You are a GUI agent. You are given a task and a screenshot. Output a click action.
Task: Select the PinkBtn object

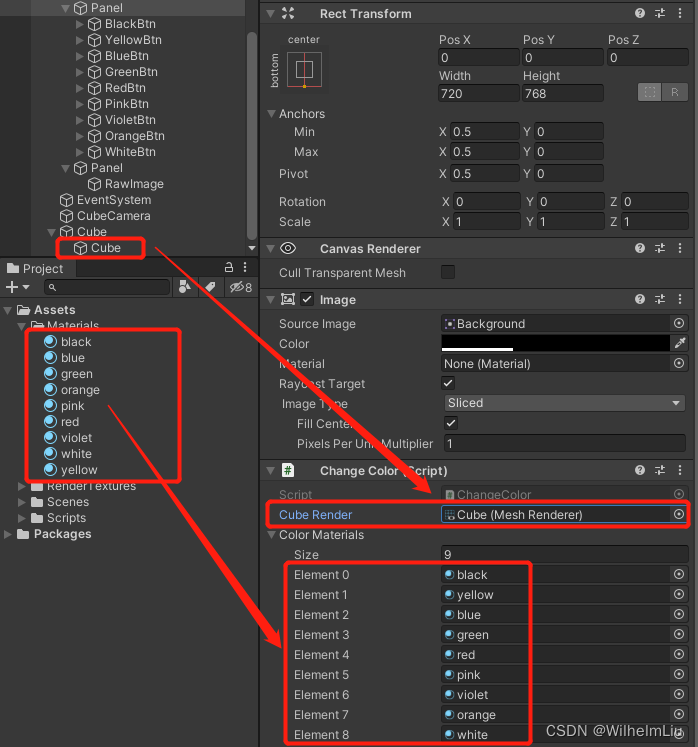(x=126, y=104)
